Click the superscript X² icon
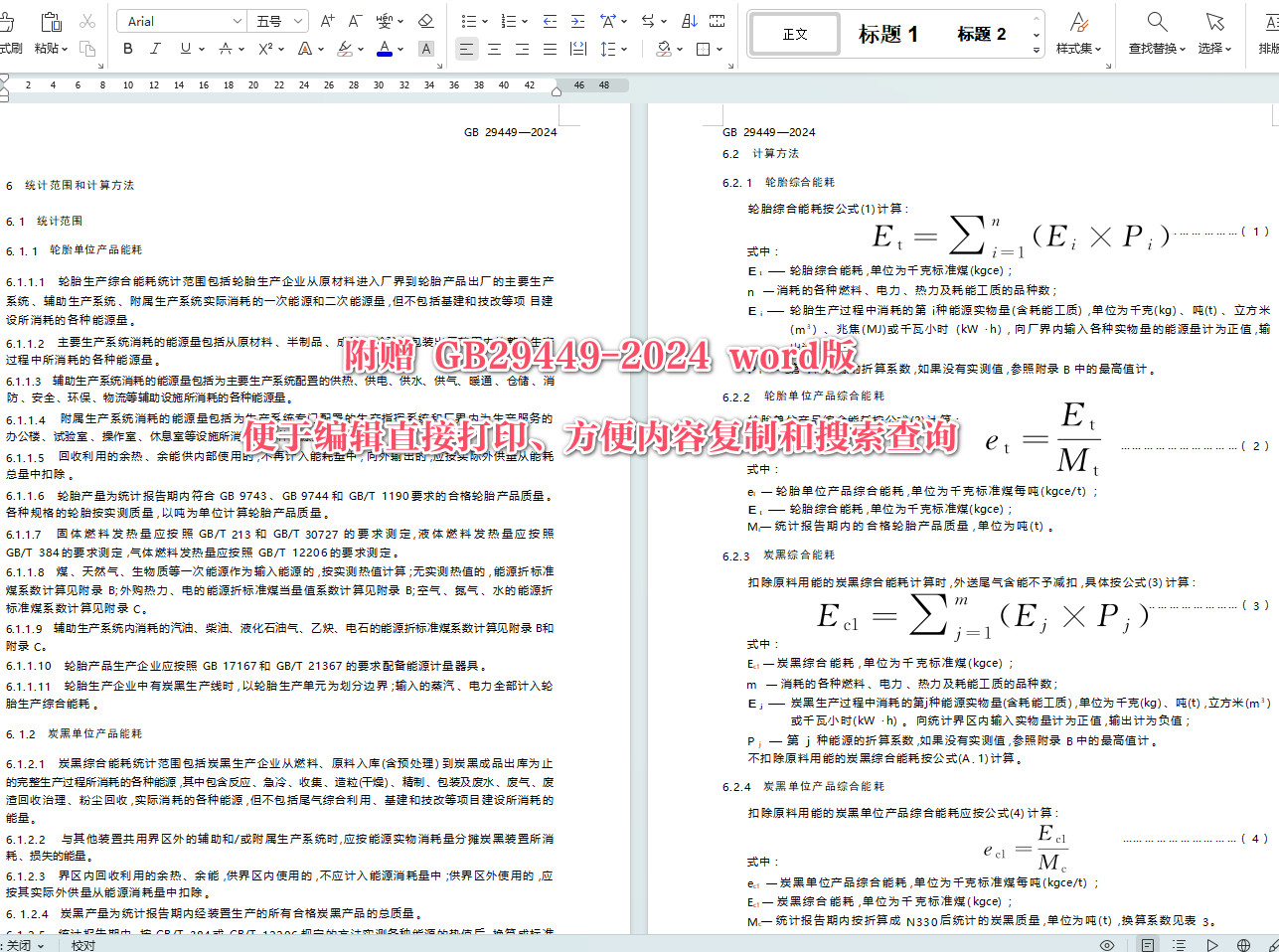1279x952 pixels. click(x=265, y=49)
